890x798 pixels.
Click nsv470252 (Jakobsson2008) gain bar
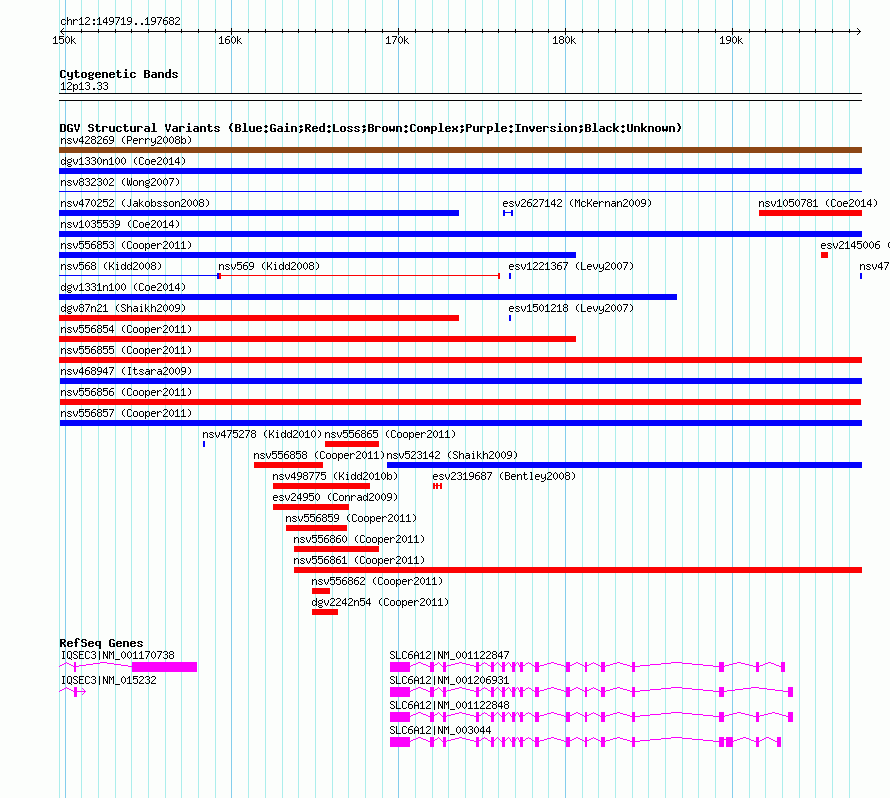tap(259, 213)
